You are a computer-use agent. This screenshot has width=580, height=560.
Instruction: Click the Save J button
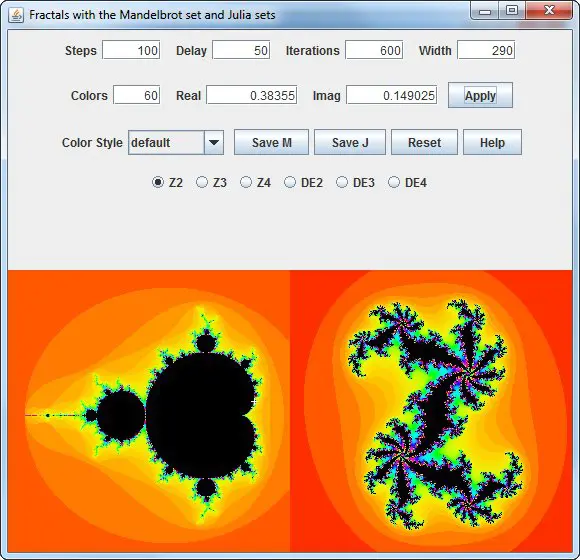350,142
